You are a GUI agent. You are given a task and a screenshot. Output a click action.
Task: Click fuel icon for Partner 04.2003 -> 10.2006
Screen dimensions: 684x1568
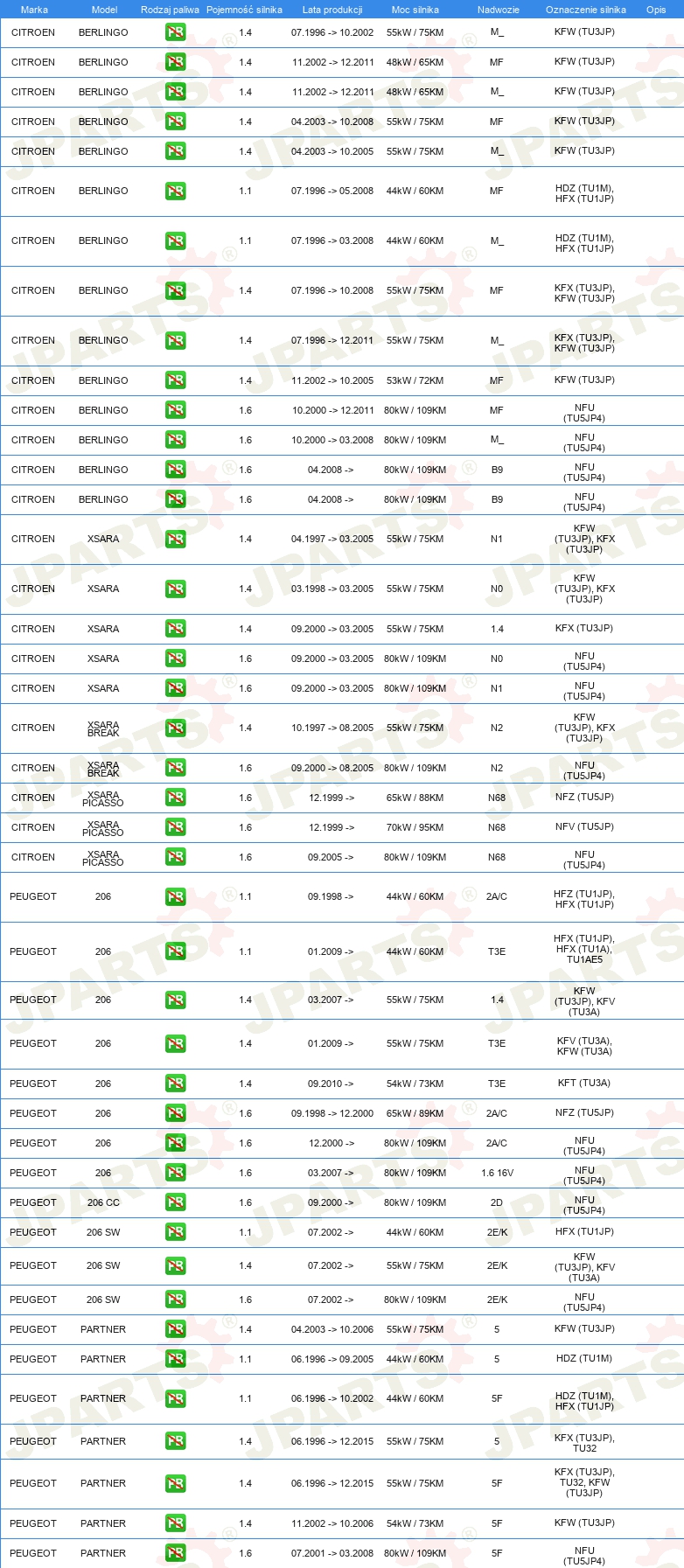[x=176, y=1329]
